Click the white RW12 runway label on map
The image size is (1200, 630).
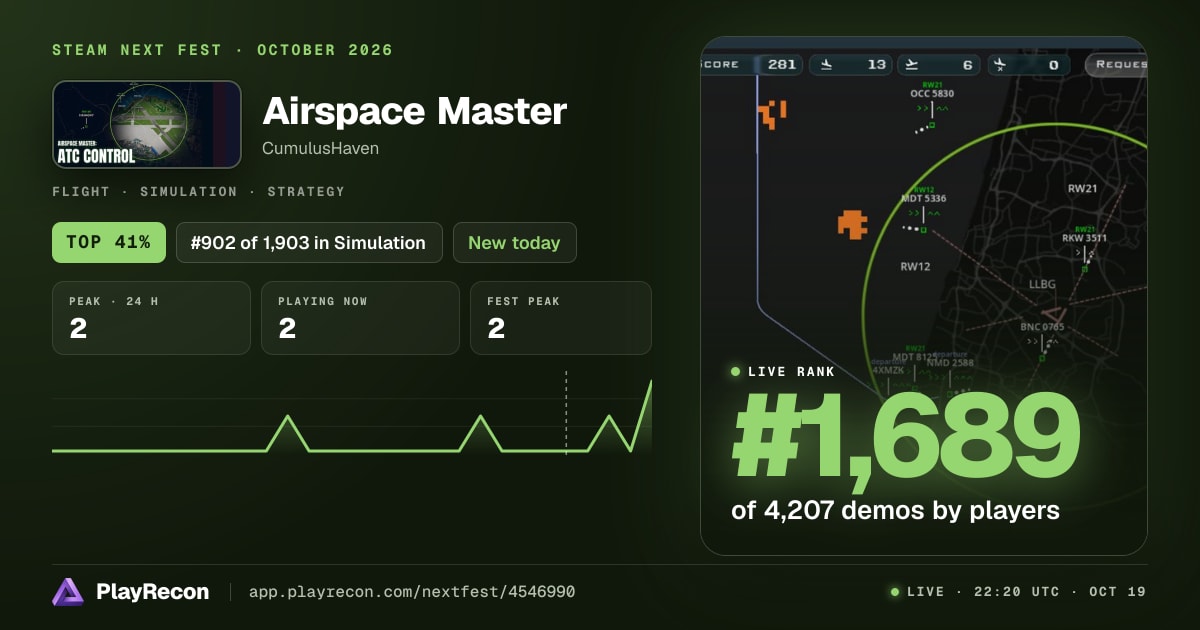[915, 266]
